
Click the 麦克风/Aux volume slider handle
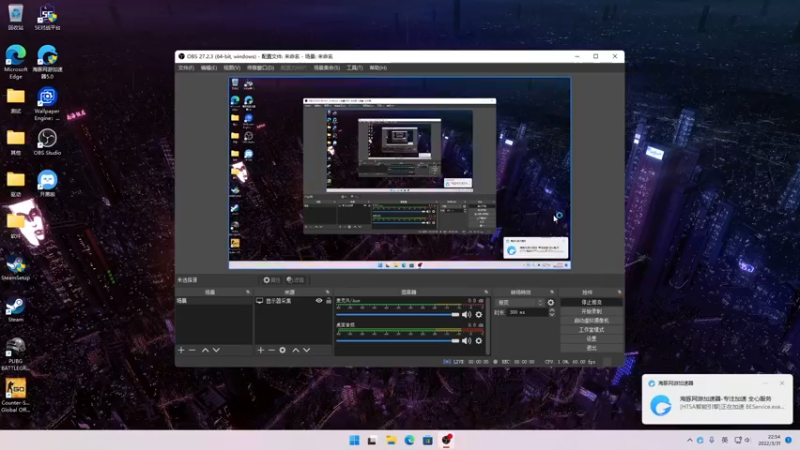(x=455, y=315)
